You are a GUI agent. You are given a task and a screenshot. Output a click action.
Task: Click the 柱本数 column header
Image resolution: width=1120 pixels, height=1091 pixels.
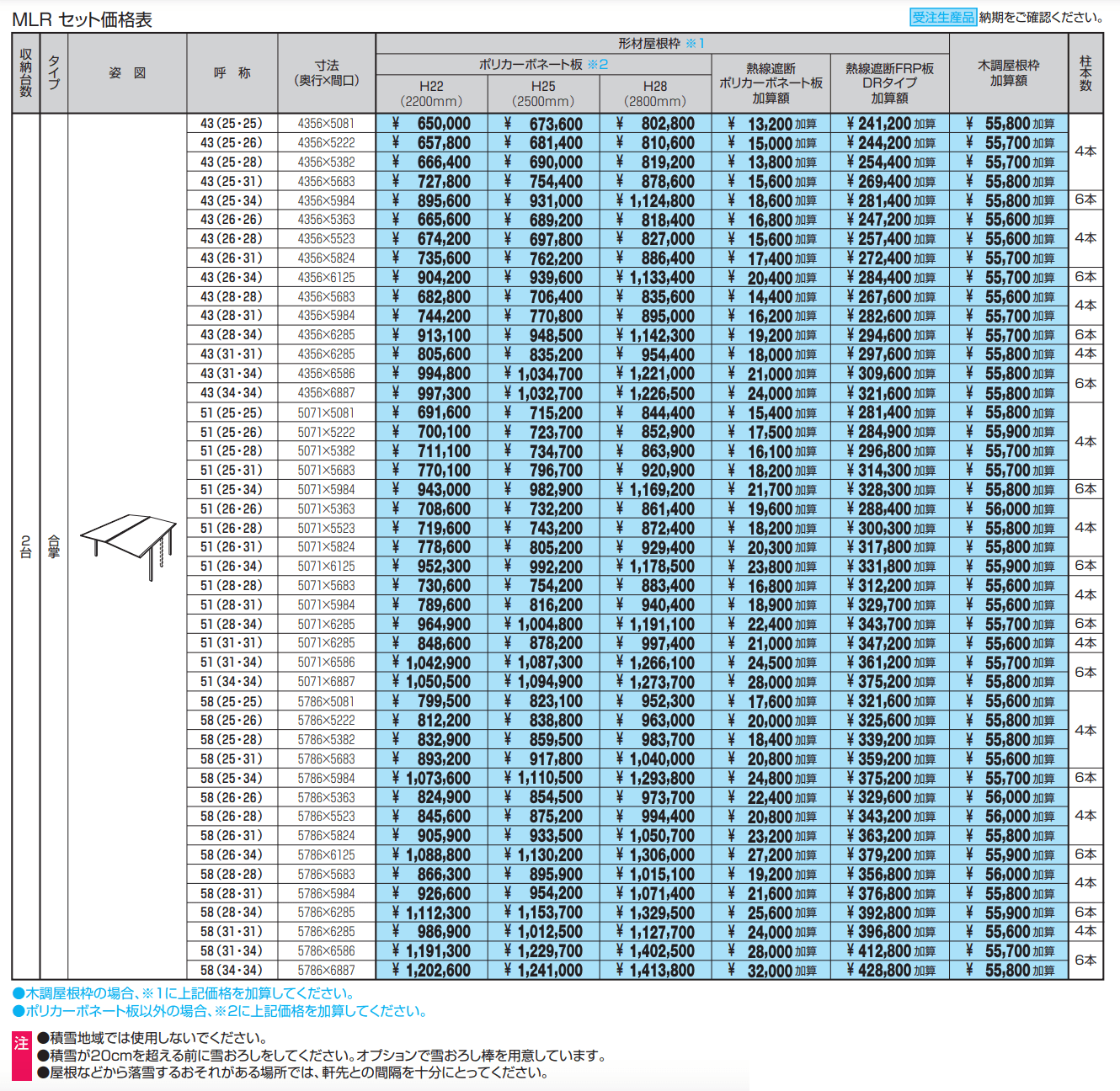(1085, 73)
